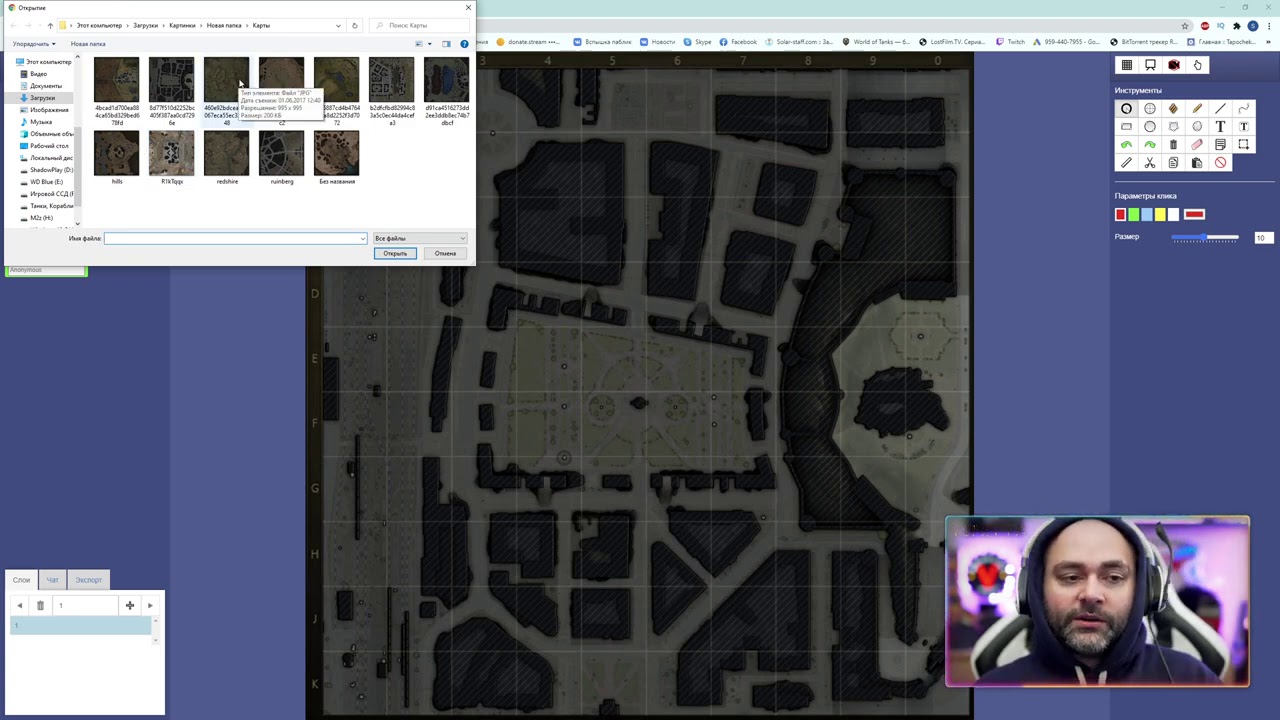
Task: Click the Поиск: Карты search box
Action: [x=419, y=25]
